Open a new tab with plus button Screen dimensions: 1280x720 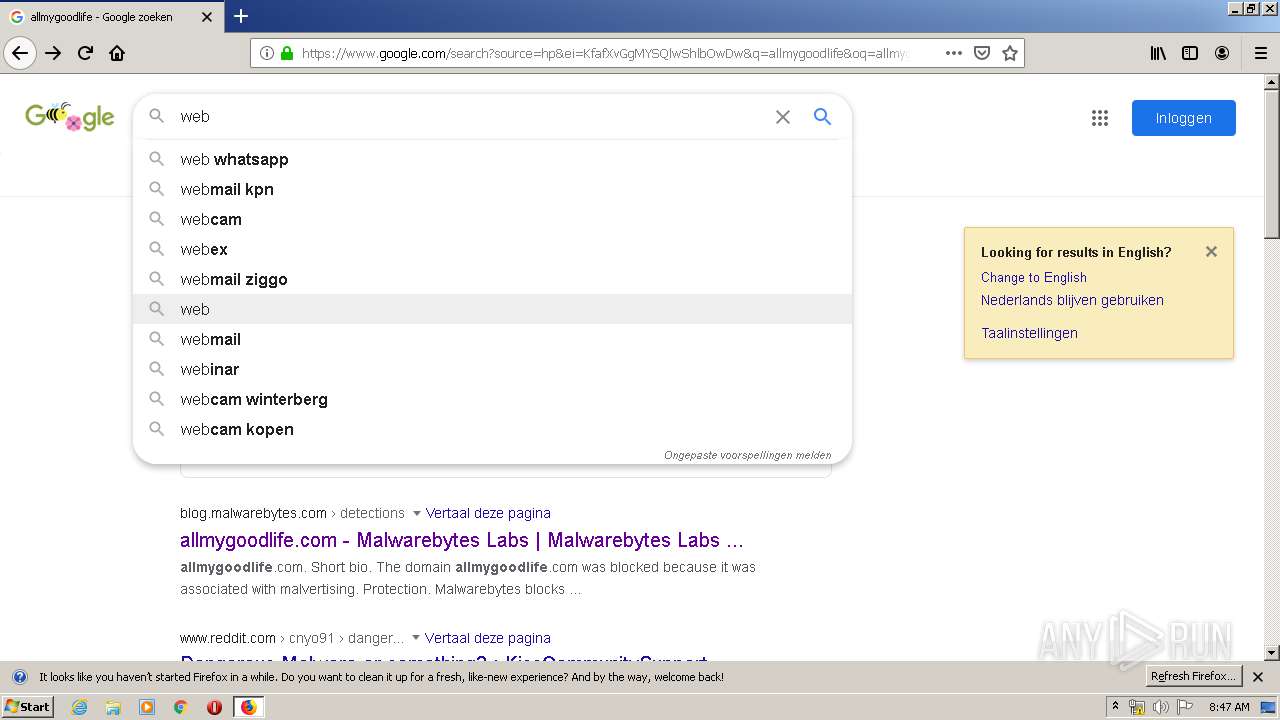[x=241, y=16]
